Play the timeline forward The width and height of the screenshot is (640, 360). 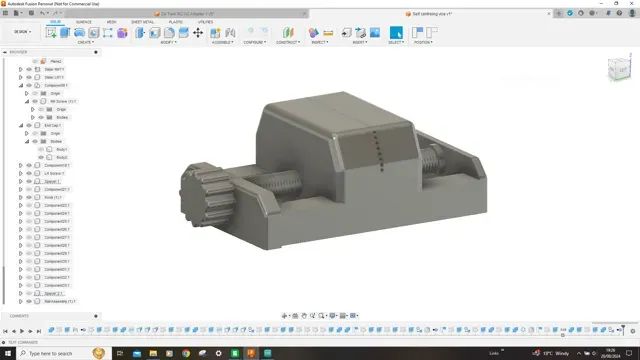pos(22,331)
